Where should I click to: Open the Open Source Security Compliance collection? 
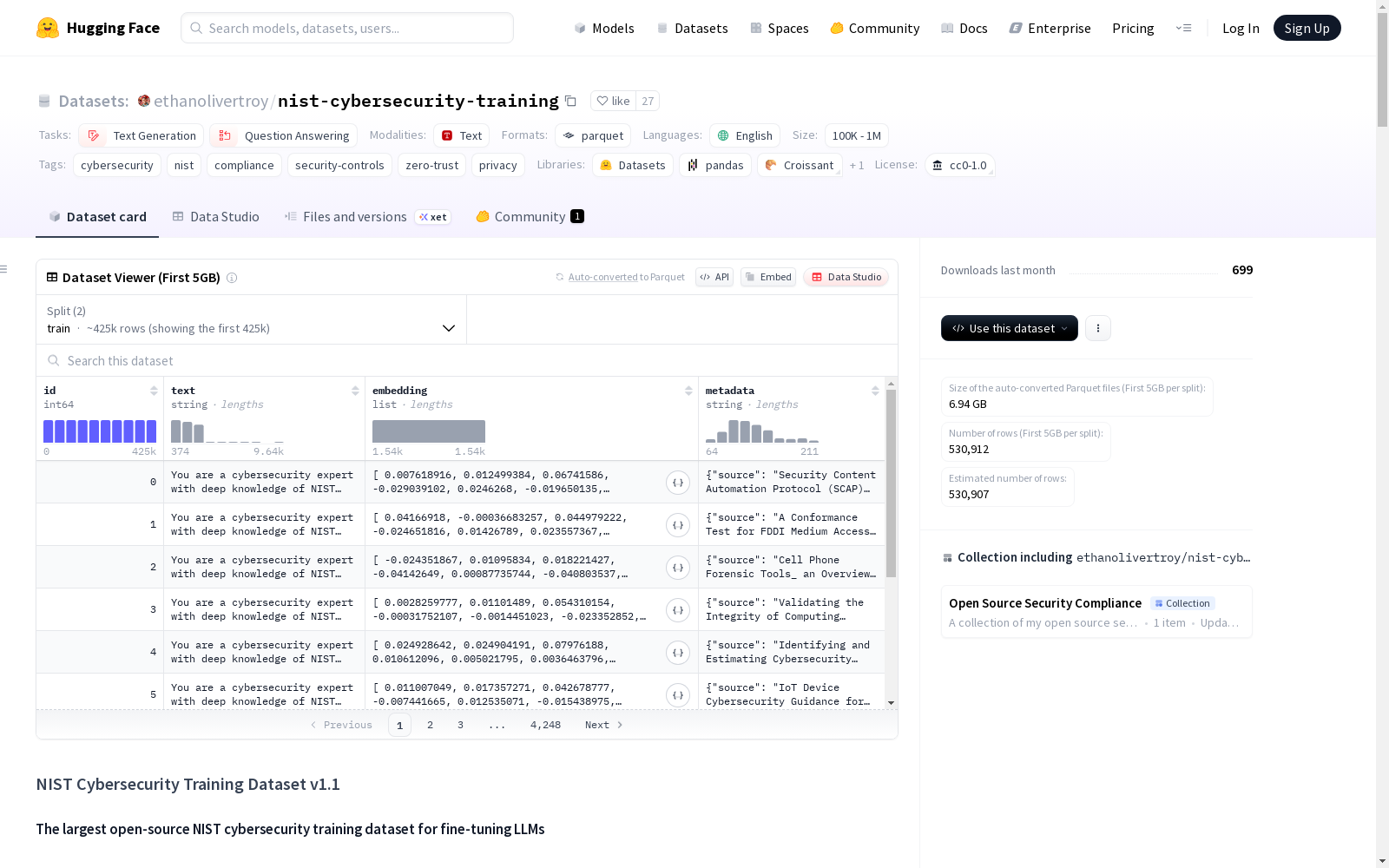[x=1096, y=612]
